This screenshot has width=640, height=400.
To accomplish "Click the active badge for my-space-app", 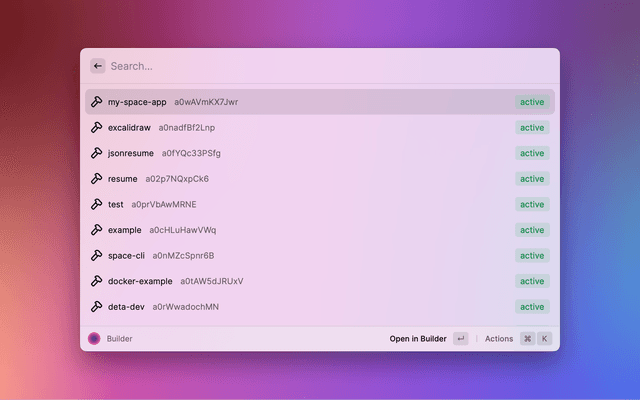I will (532, 102).
